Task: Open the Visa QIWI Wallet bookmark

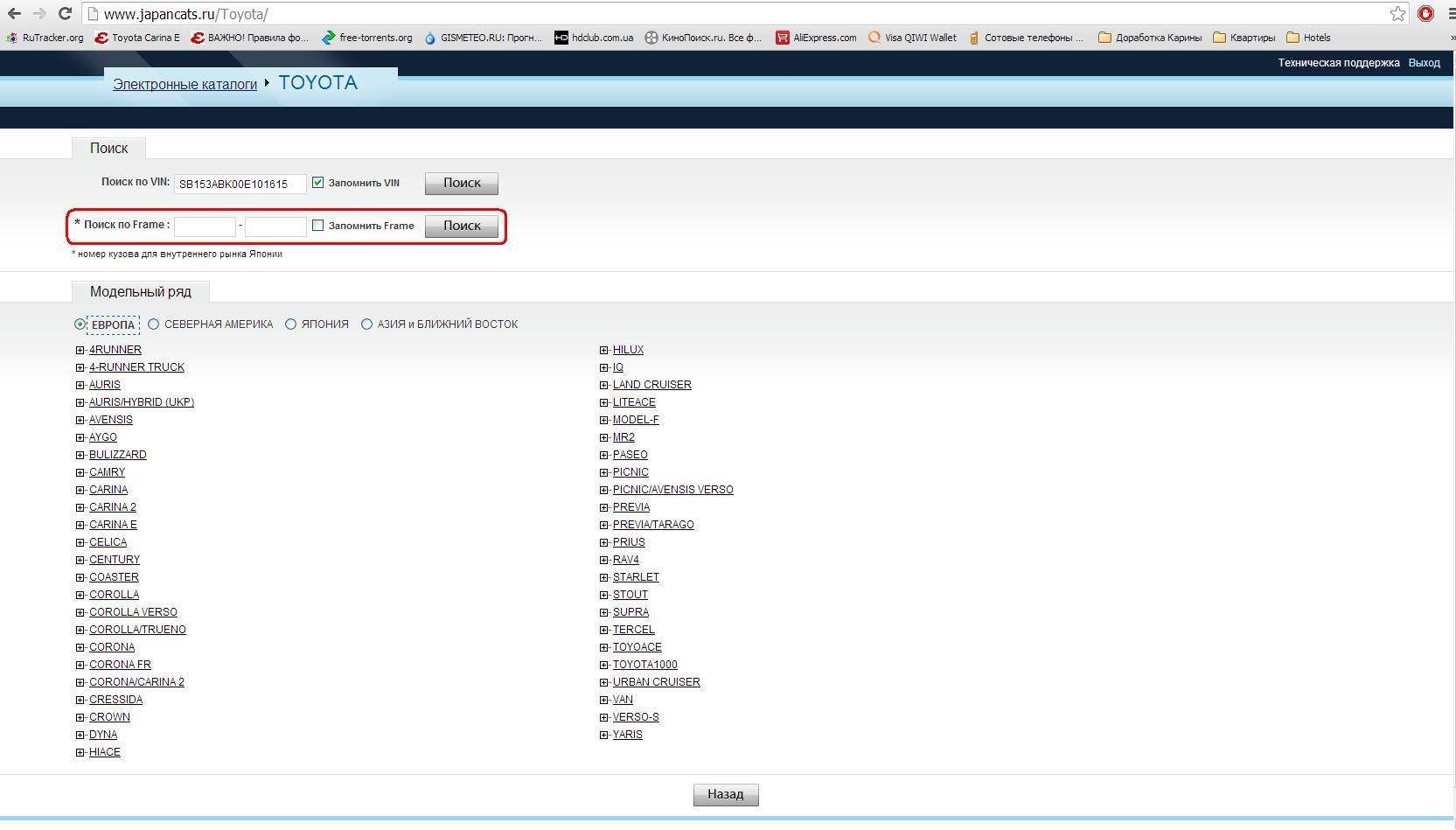Action: tap(912, 38)
